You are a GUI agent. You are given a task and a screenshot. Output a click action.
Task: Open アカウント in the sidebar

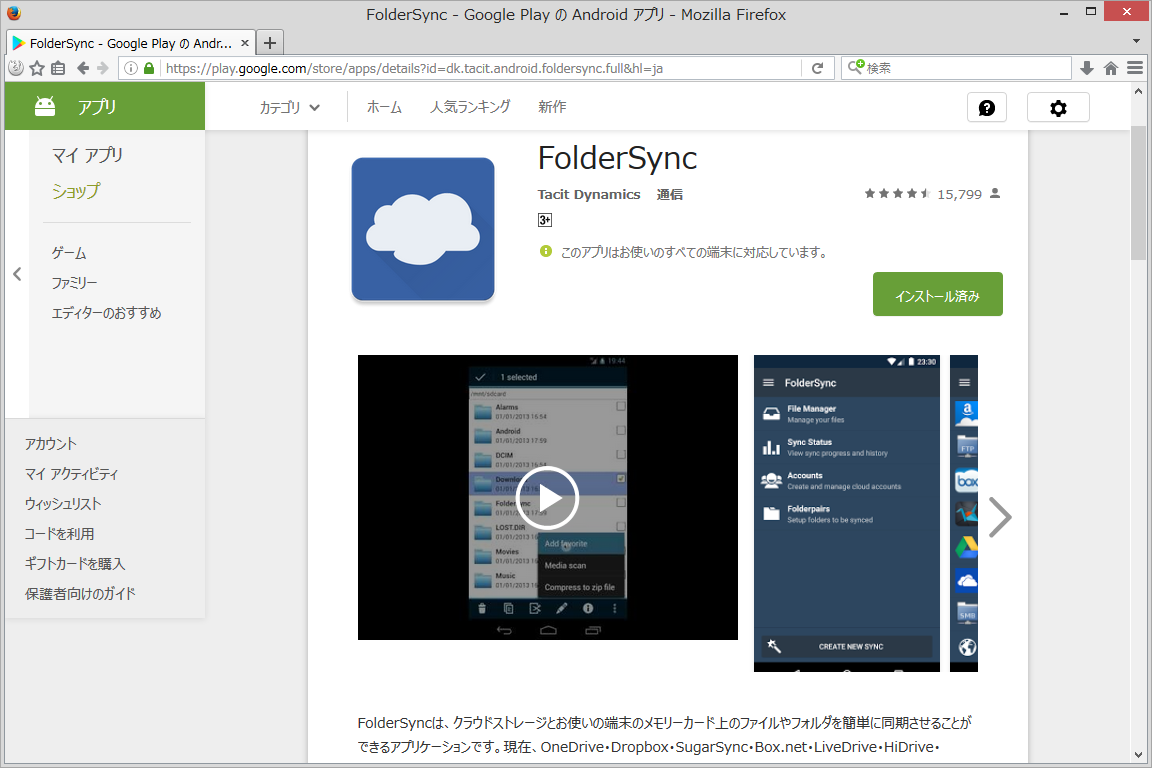[51, 444]
